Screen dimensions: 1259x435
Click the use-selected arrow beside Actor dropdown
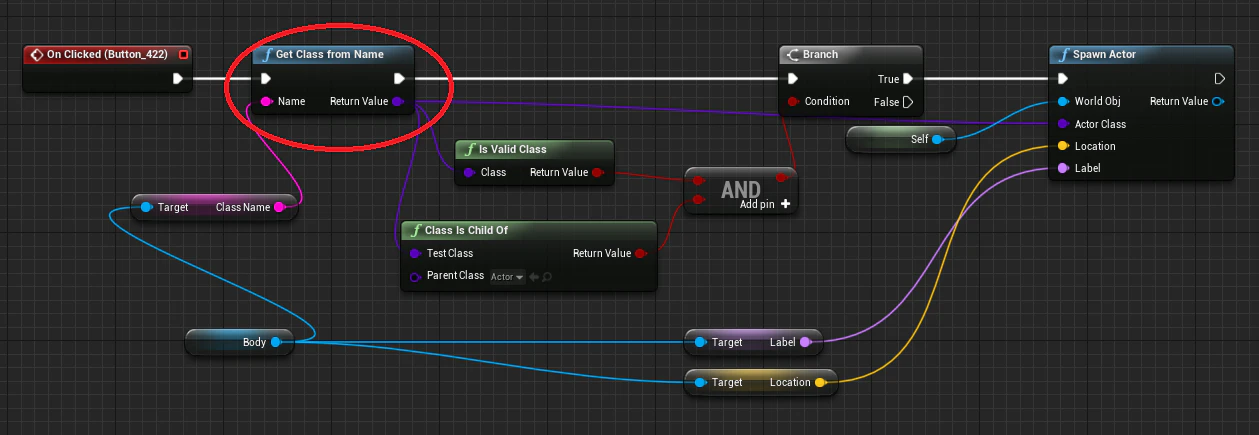pos(534,277)
